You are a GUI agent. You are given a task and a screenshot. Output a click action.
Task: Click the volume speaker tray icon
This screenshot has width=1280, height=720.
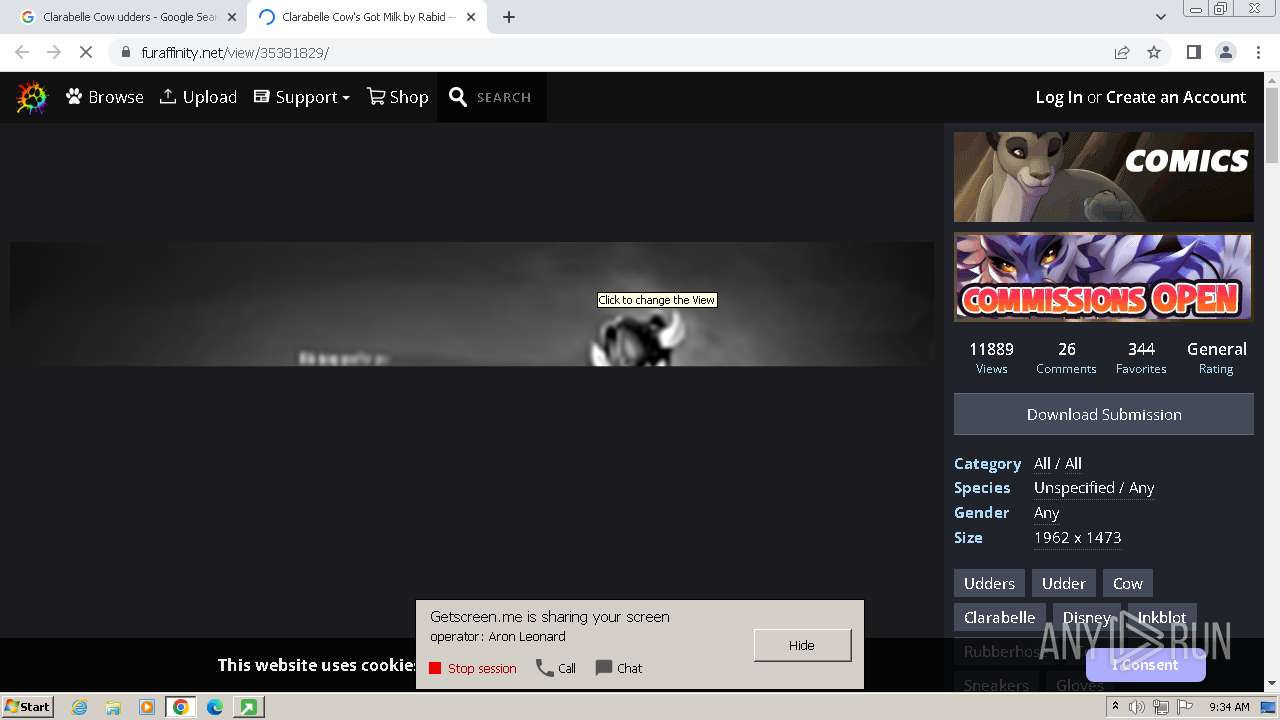1137,707
